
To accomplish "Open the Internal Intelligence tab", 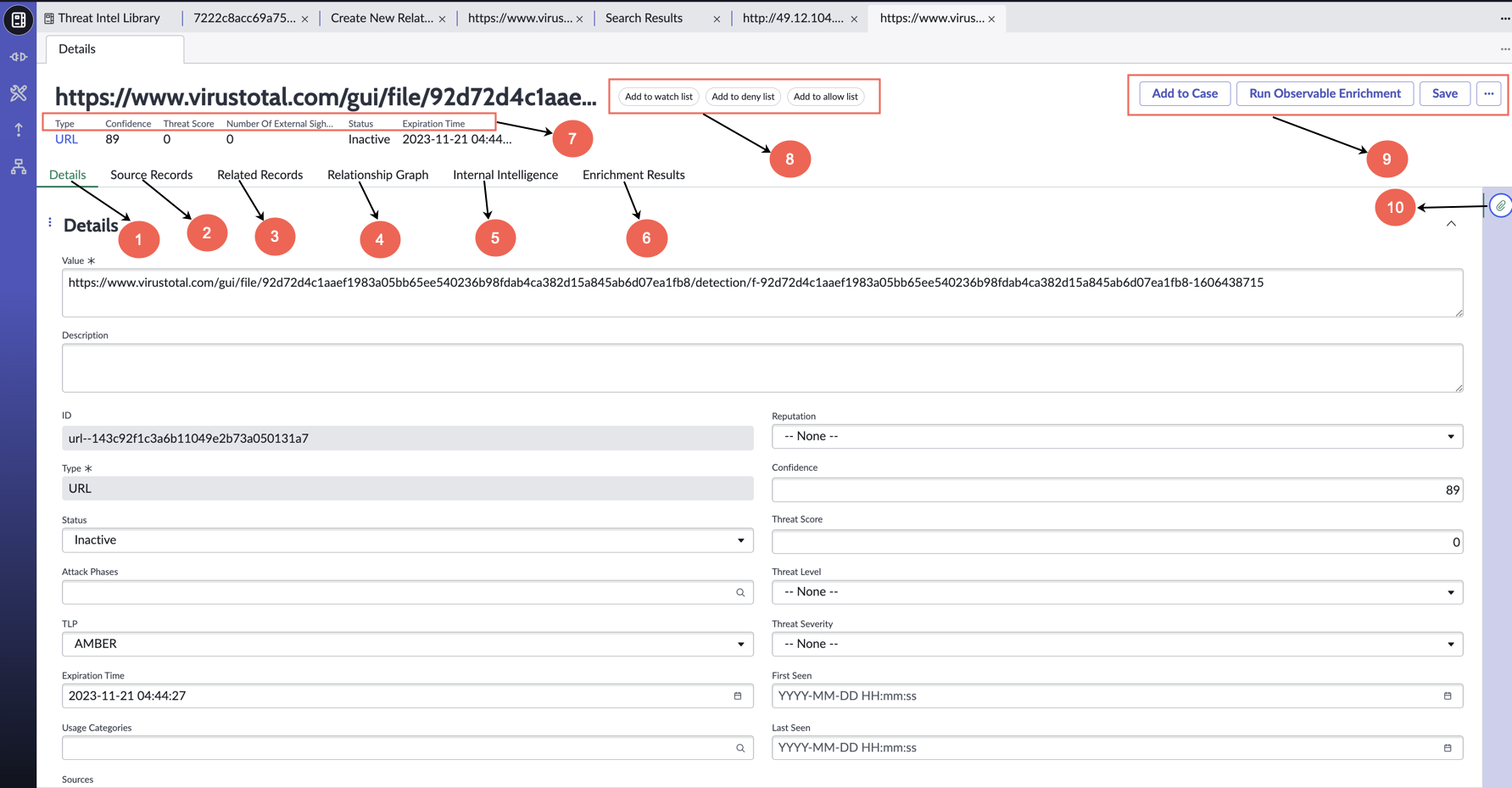I will coord(505,175).
